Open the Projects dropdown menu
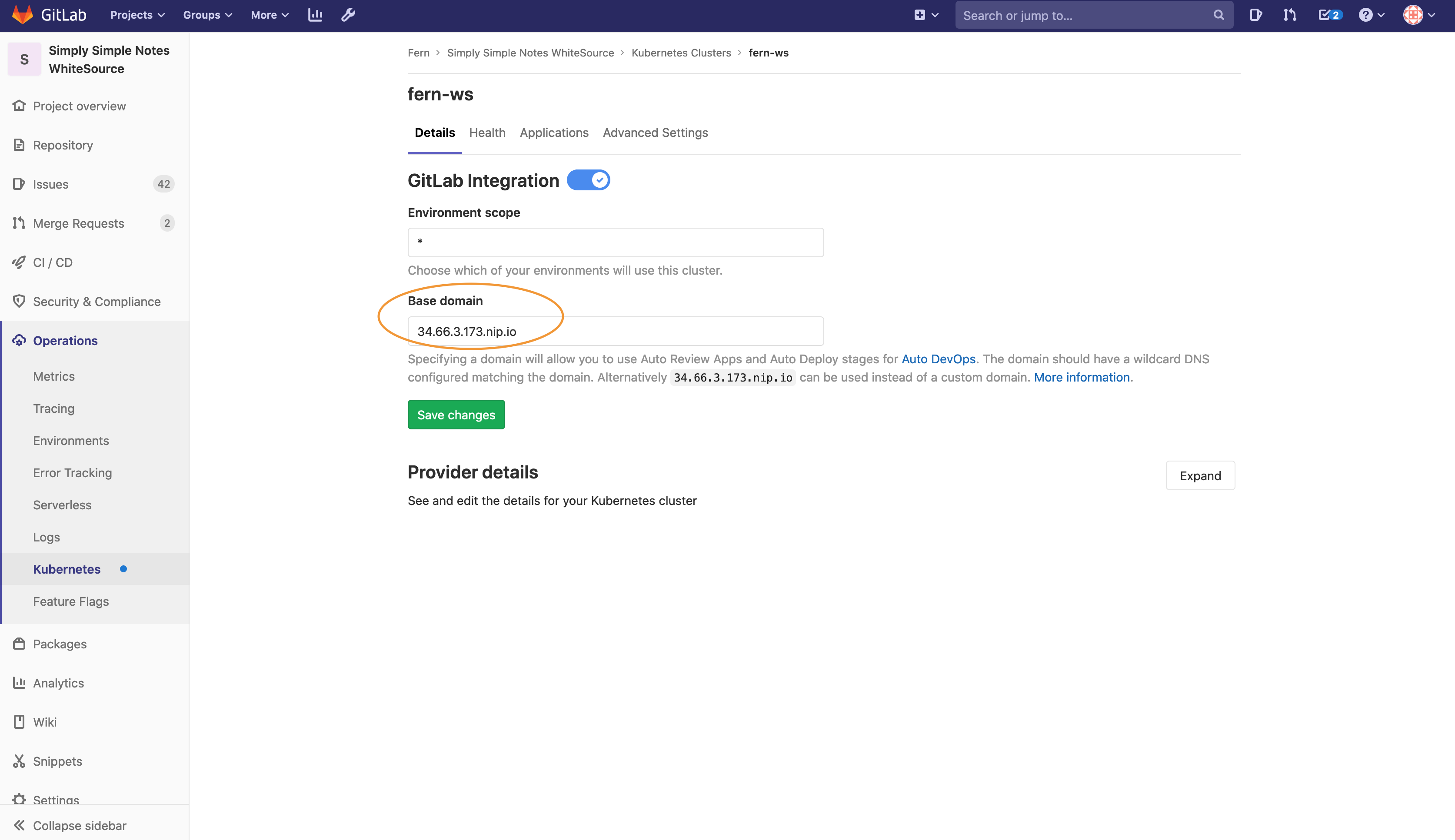The width and height of the screenshot is (1455, 840). click(137, 15)
